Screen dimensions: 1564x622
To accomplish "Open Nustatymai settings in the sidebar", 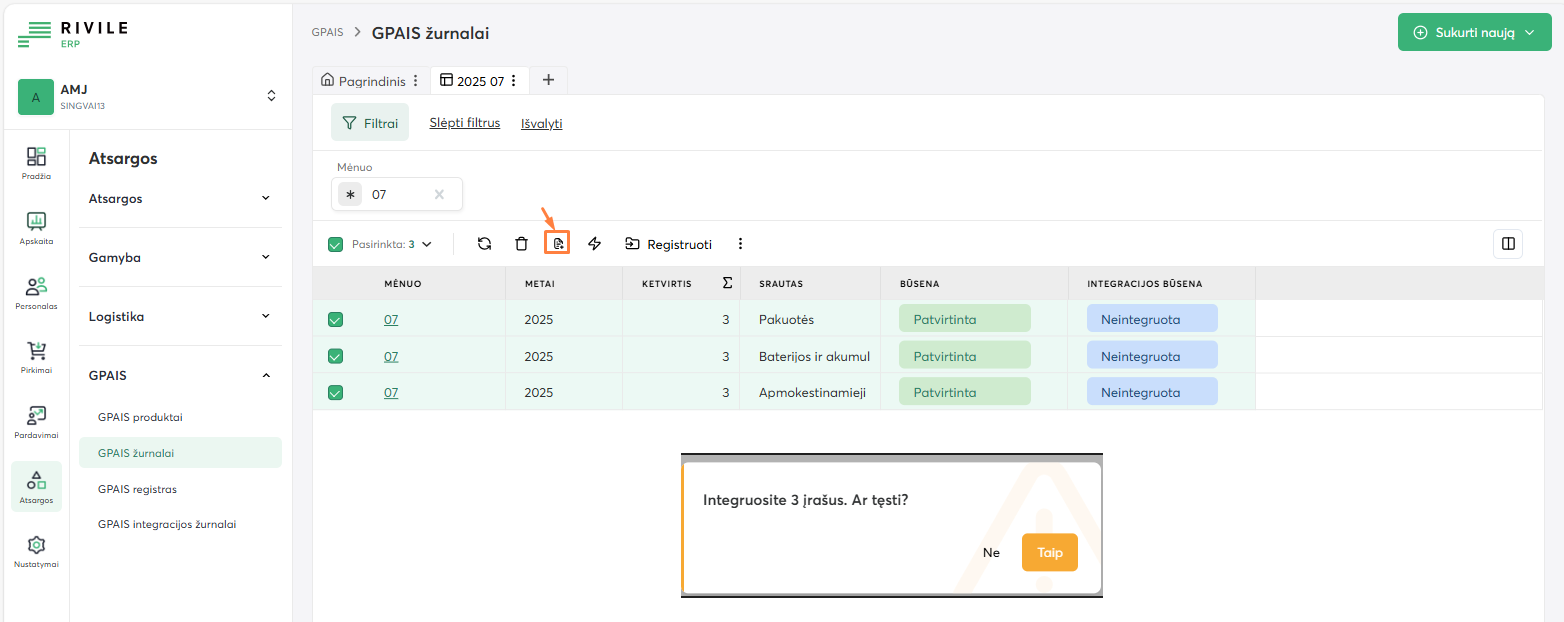I will point(36,550).
